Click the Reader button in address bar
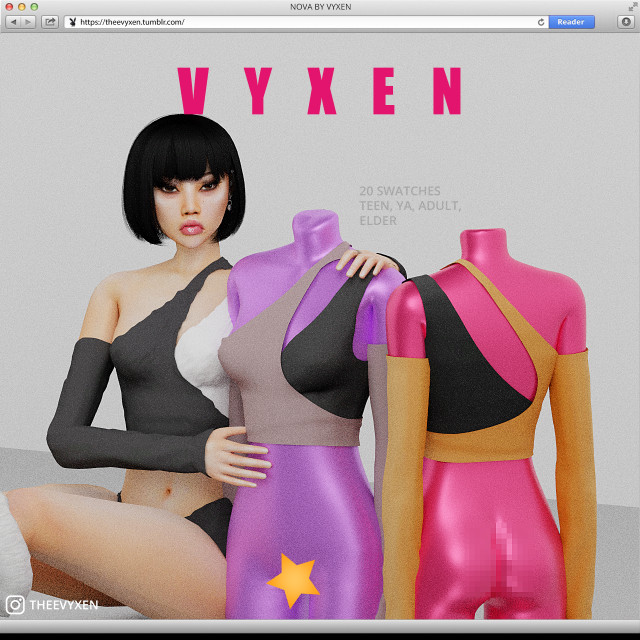 [571, 22]
